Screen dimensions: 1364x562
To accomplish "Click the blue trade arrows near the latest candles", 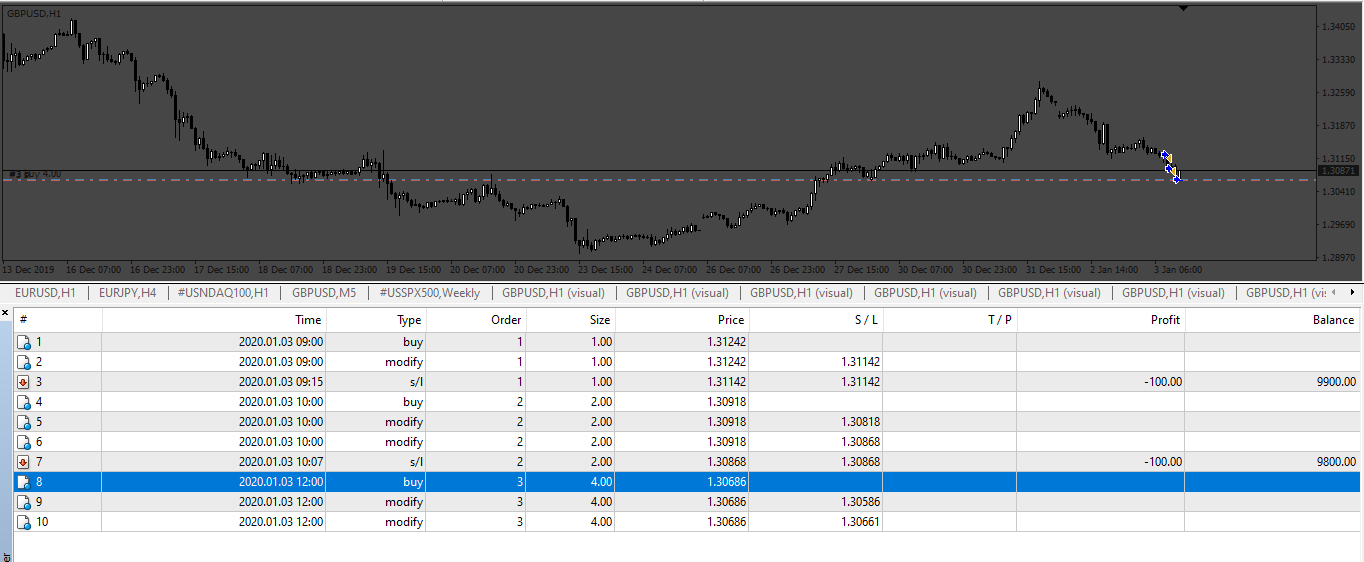I will (1170, 166).
